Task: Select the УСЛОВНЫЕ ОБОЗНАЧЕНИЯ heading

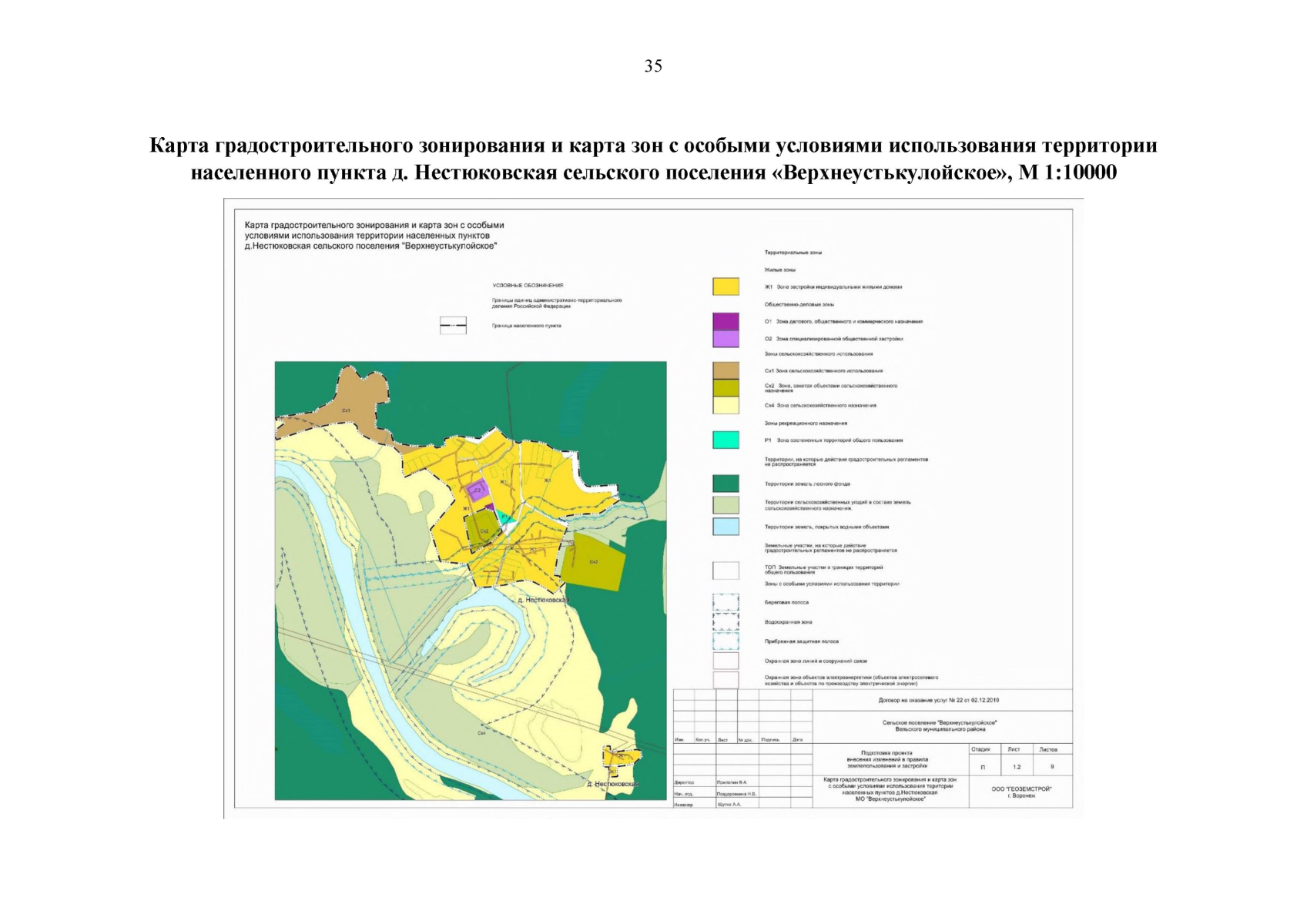Action: 528,285
